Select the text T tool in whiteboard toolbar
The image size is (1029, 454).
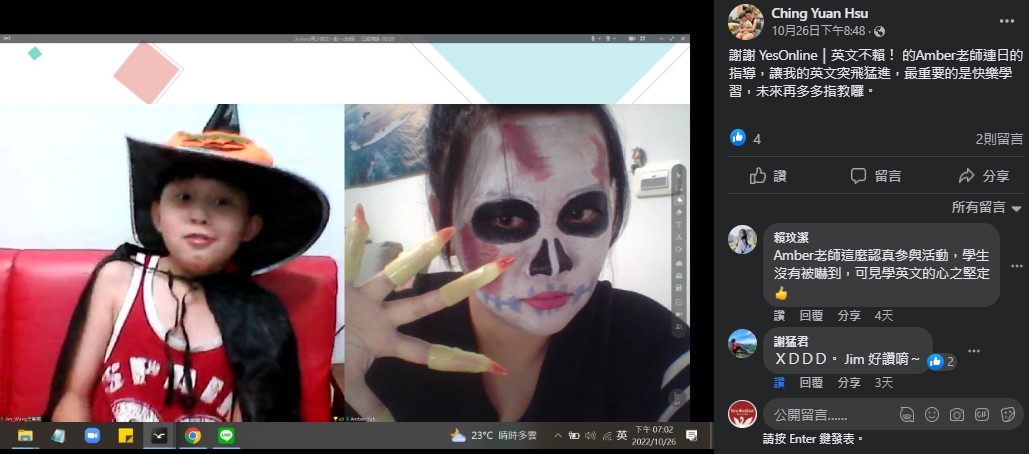point(679,224)
